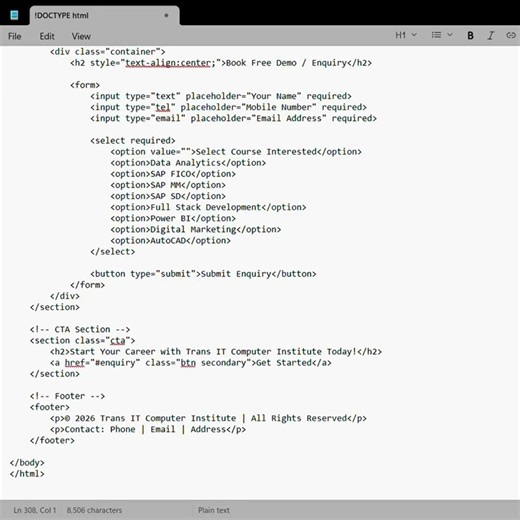Image resolution: width=520 pixels, height=520 pixels.
Task: Click the <!-- CTA Section --> comment line
Action: [80, 329]
